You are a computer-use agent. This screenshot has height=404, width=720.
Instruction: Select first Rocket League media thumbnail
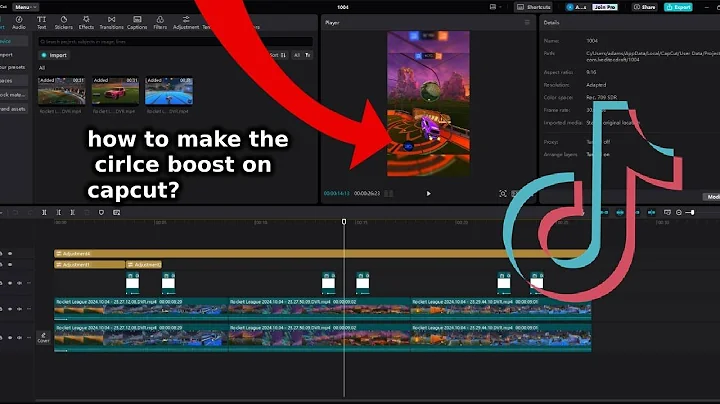[61, 91]
